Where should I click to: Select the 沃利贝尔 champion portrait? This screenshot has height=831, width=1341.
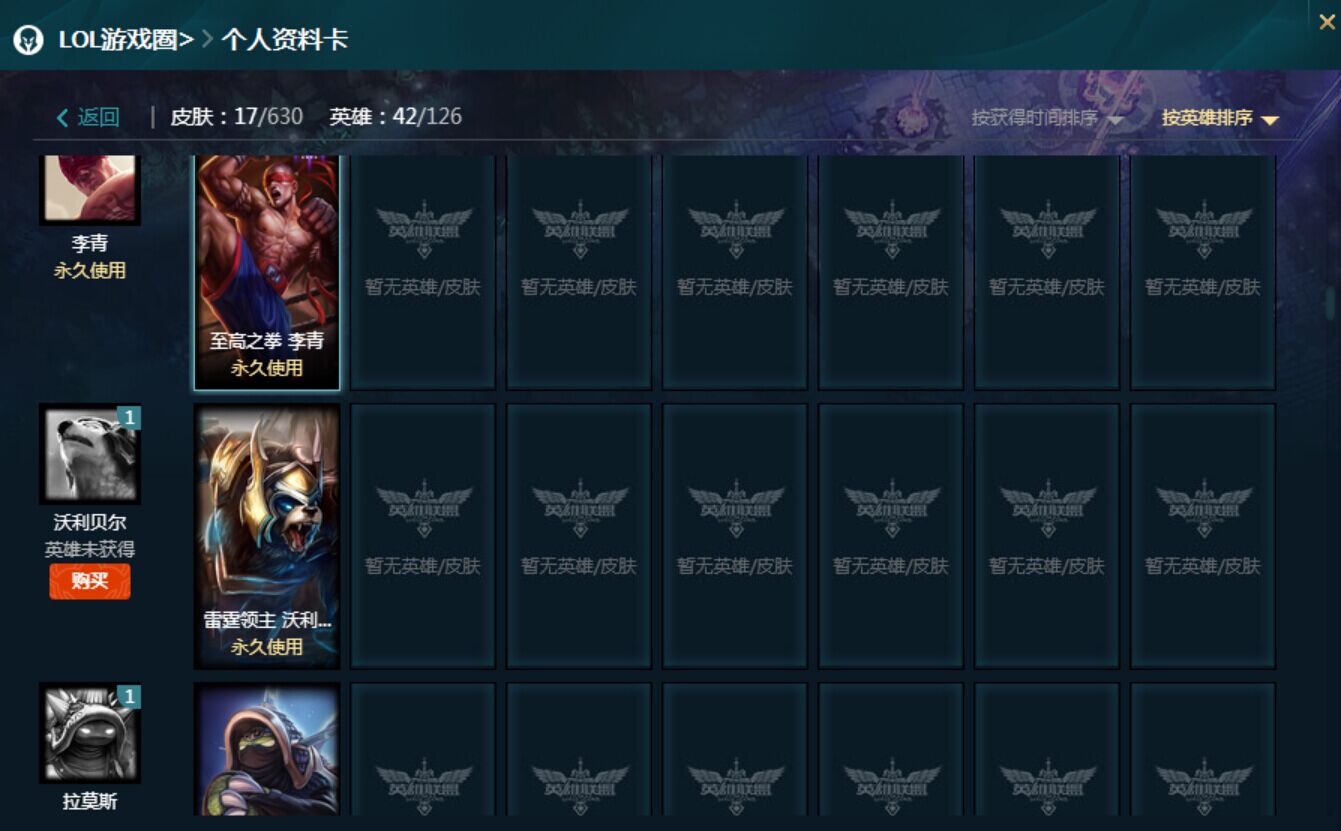(x=90, y=454)
